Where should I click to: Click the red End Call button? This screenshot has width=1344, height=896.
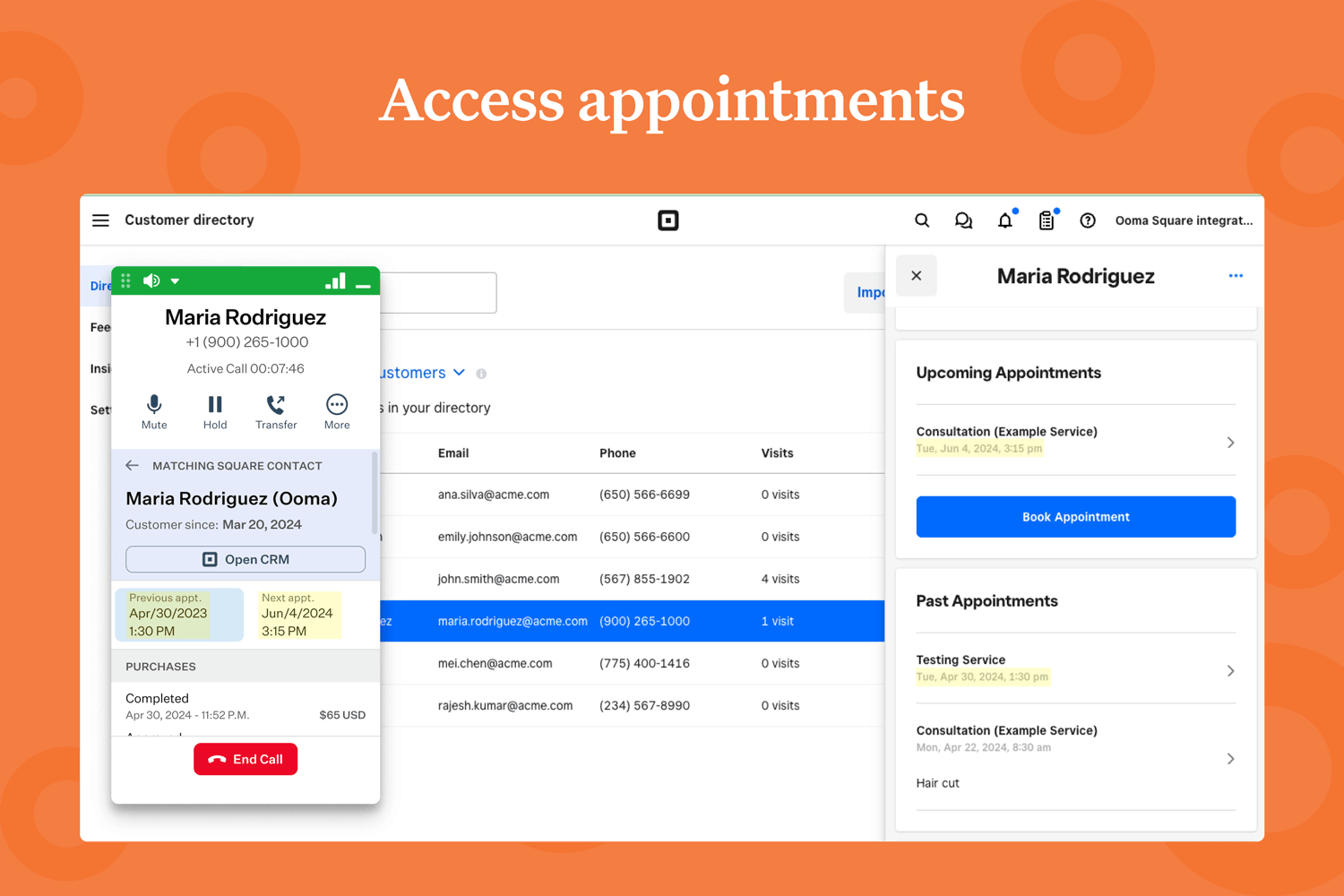click(246, 759)
